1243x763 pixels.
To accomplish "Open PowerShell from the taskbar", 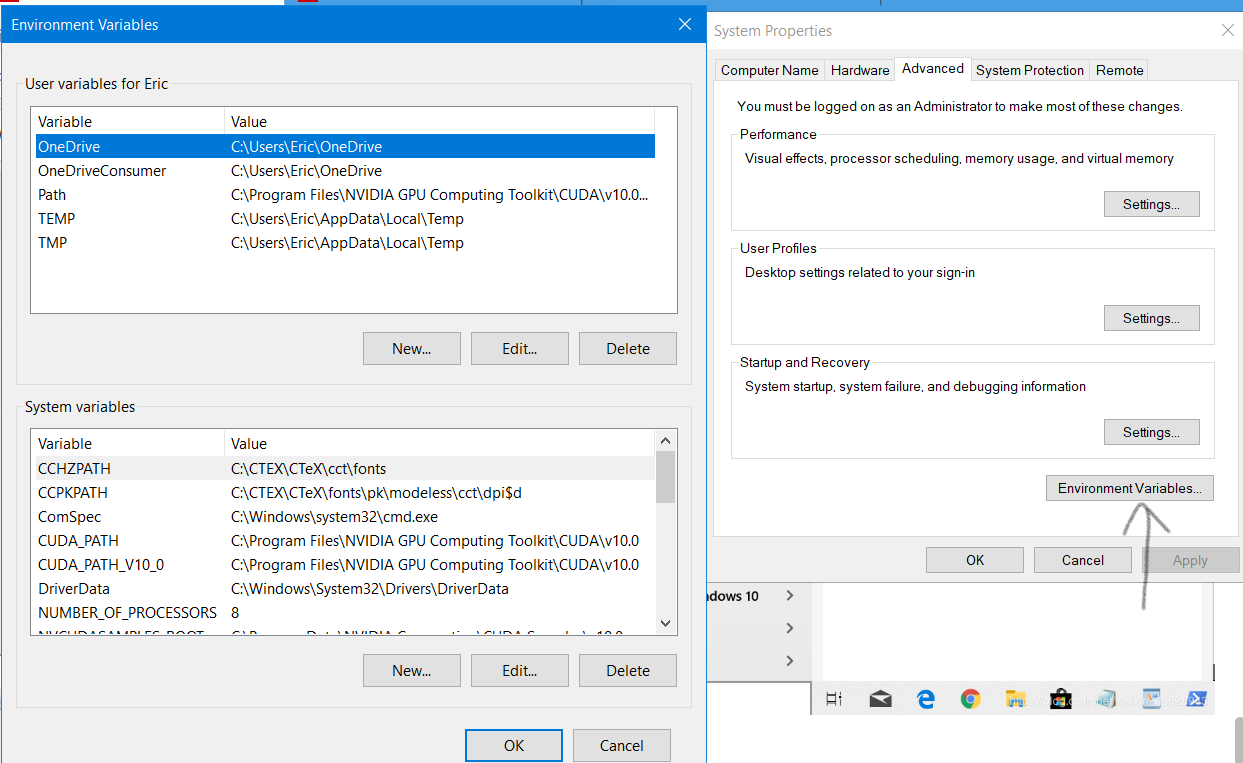I will point(1196,699).
